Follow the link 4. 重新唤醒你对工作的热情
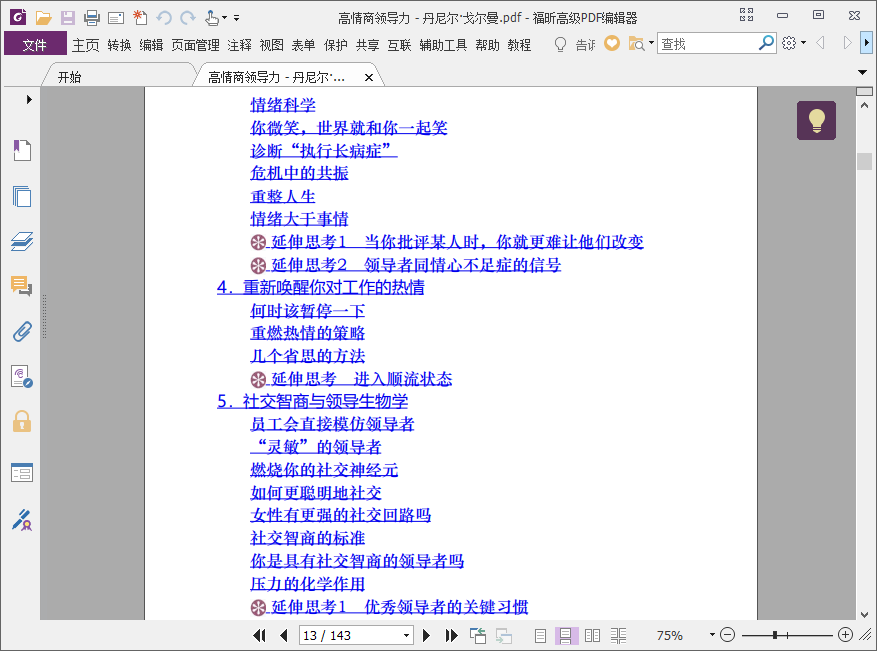877x651 pixels. point(320,287)
